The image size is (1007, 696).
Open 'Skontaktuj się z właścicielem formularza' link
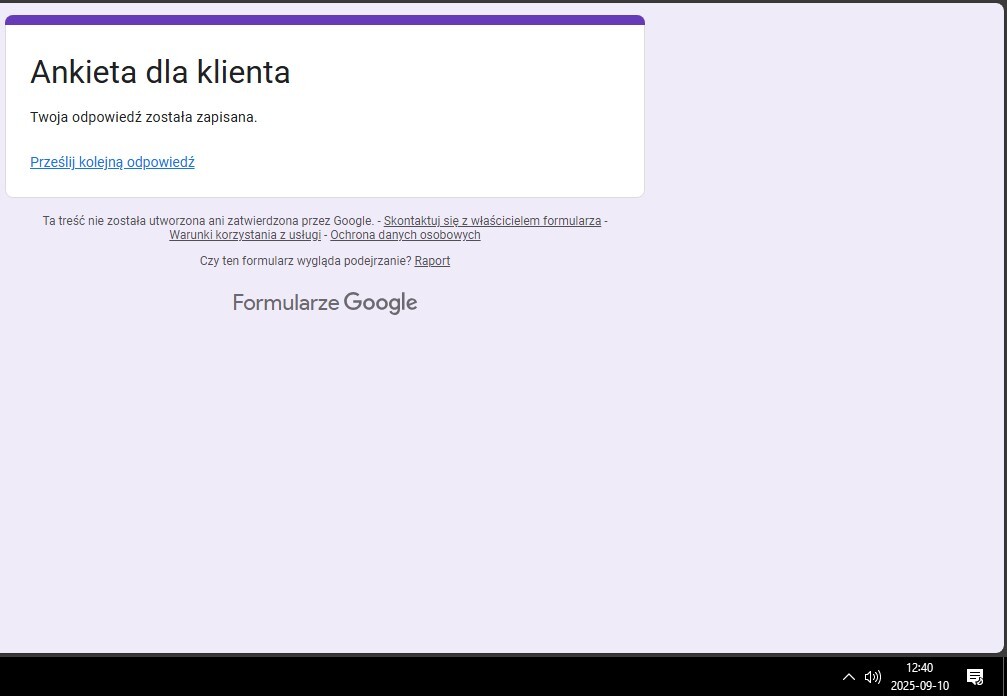492,221
